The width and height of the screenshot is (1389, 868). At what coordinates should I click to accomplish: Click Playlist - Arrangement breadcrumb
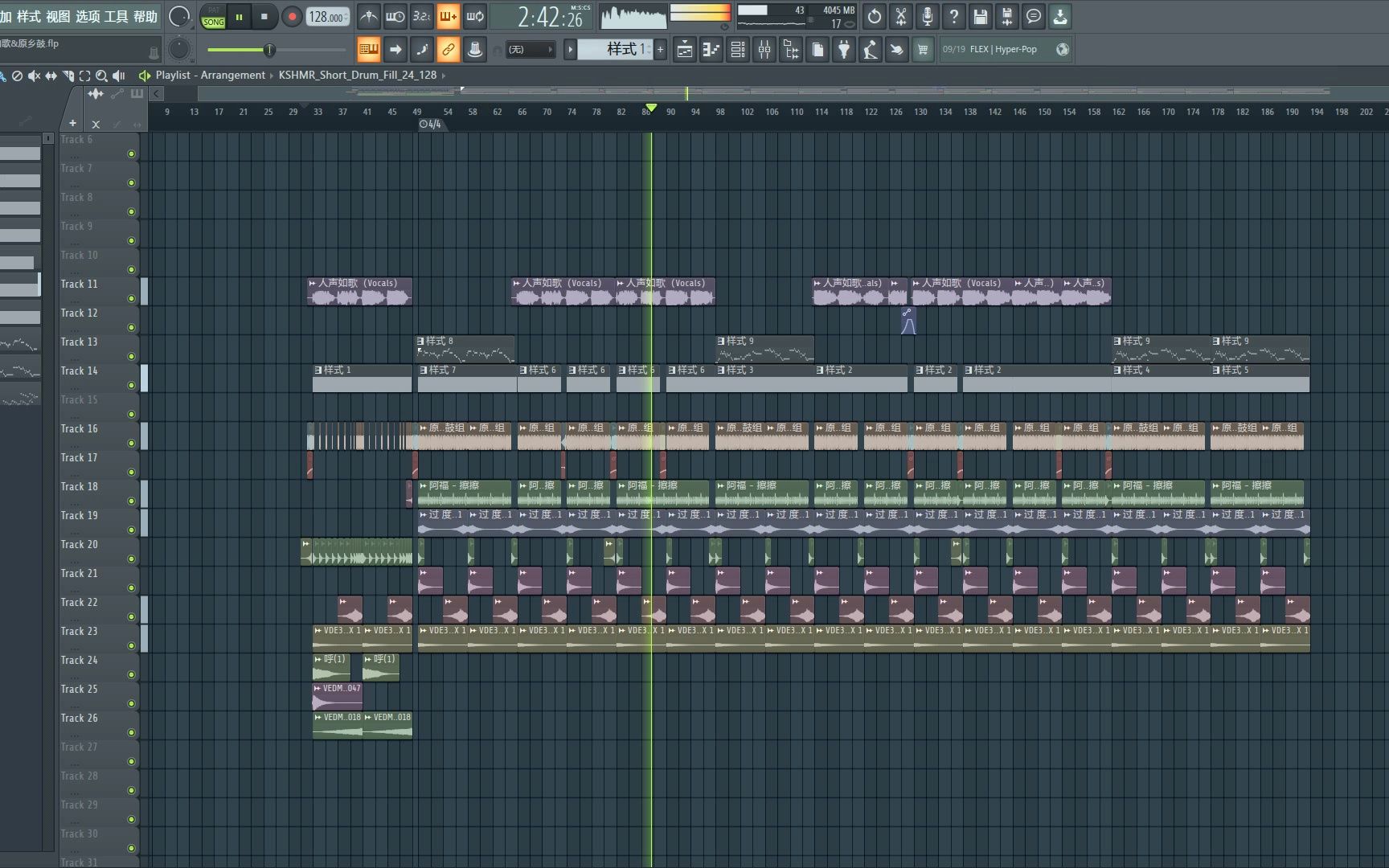(x=210, y=76)
